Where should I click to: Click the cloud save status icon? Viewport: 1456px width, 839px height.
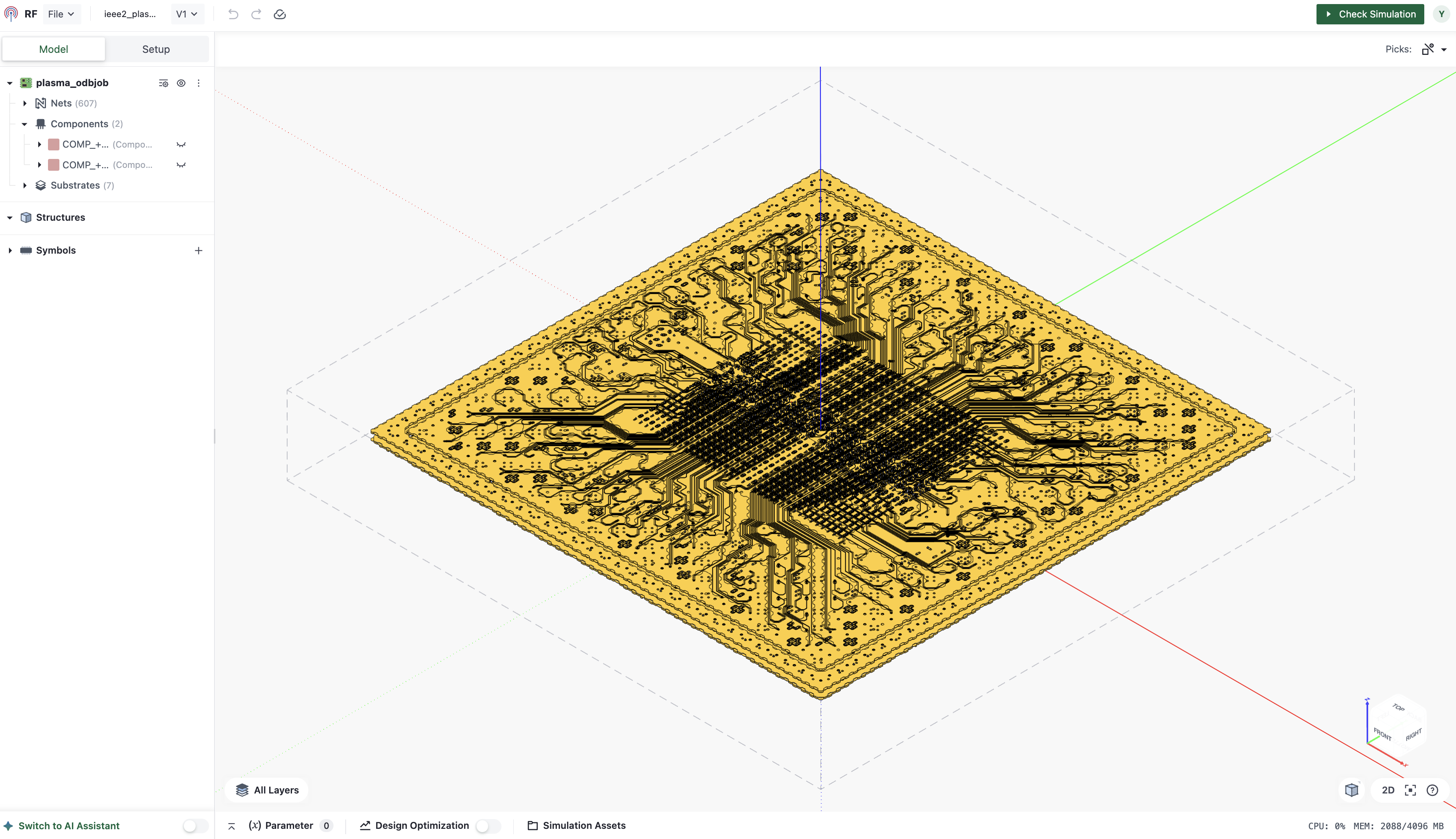coord(279,14)
